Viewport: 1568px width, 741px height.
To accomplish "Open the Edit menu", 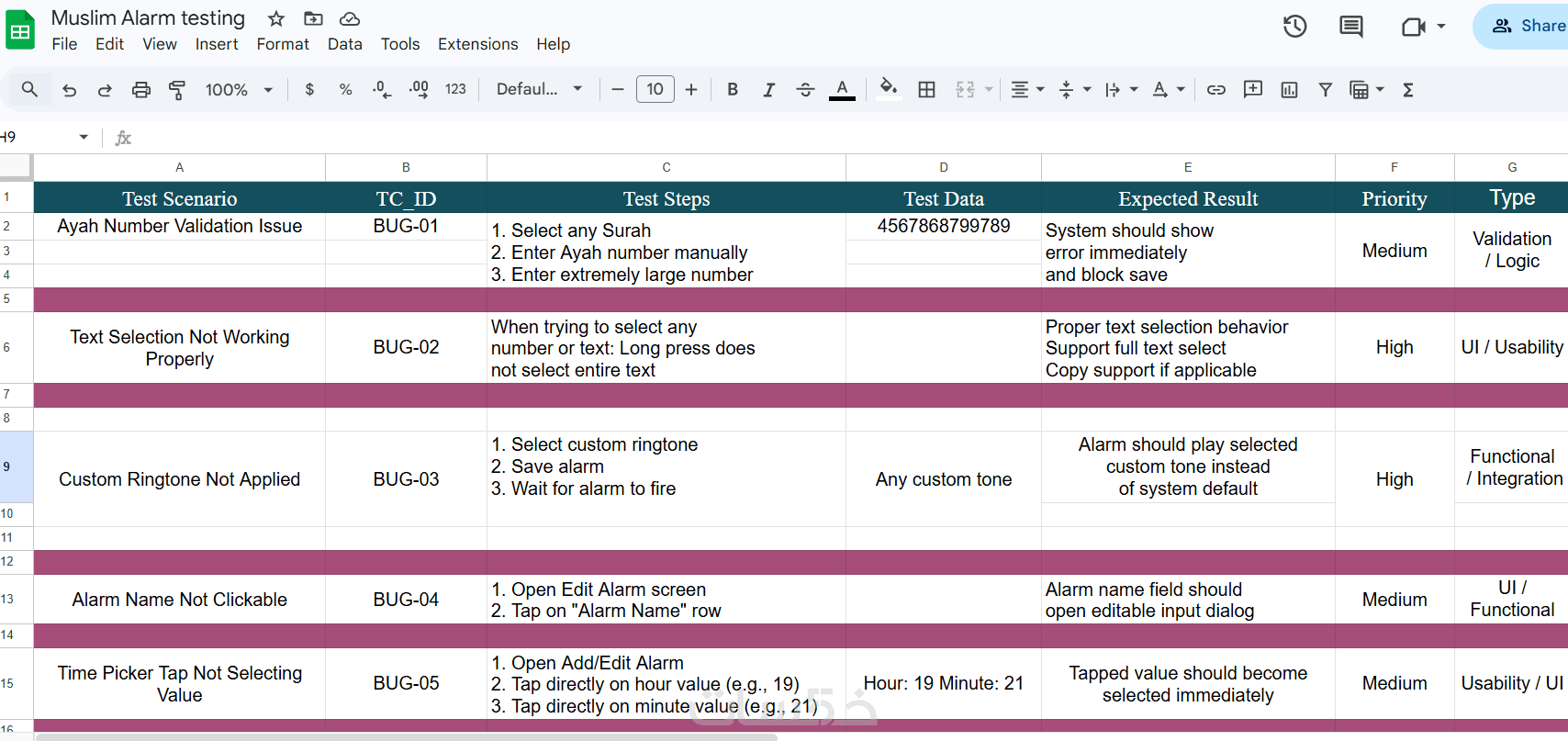I will click(109, 44).
